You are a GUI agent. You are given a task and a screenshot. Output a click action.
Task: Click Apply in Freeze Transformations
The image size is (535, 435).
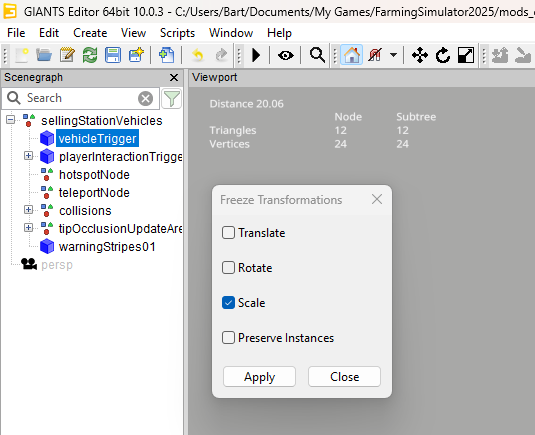pyautogui.click(x=259, y=377)
